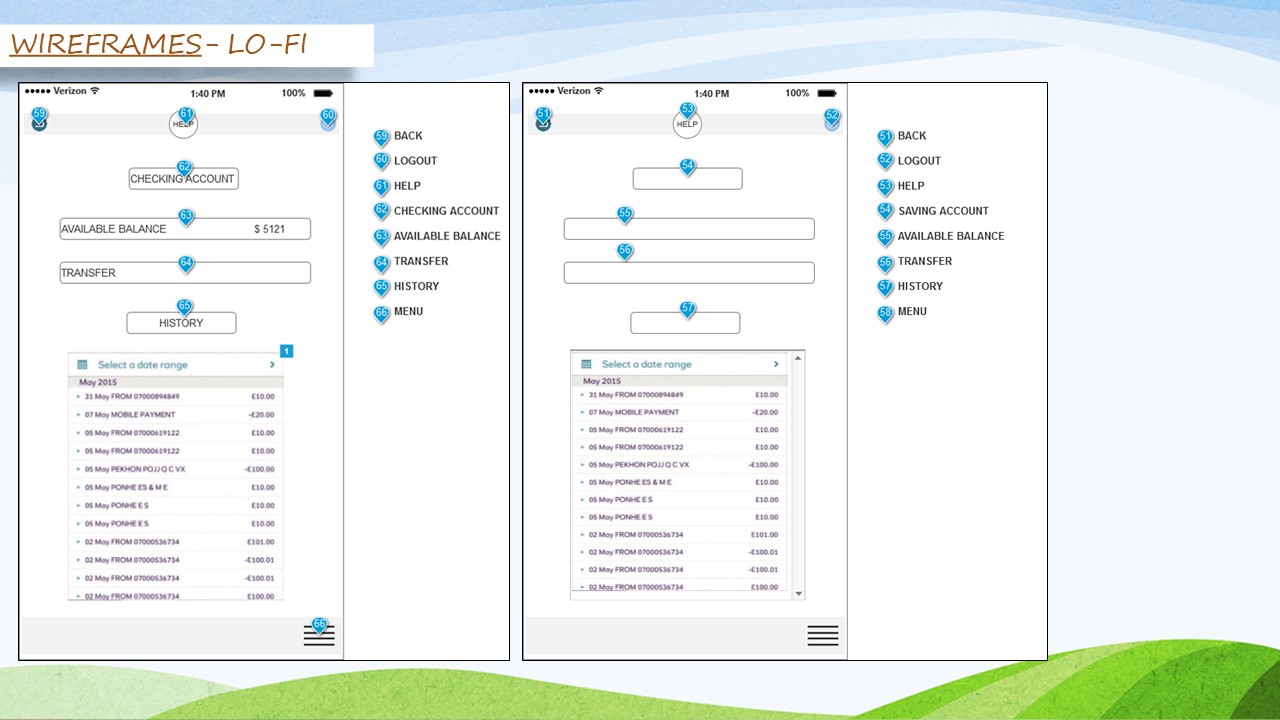Image resolution: width=1280 pixels, height=720 pixels.
Task: Click the AVAILABLE BALANCE $ 5121 field
Action: click(x=185, y=229)
